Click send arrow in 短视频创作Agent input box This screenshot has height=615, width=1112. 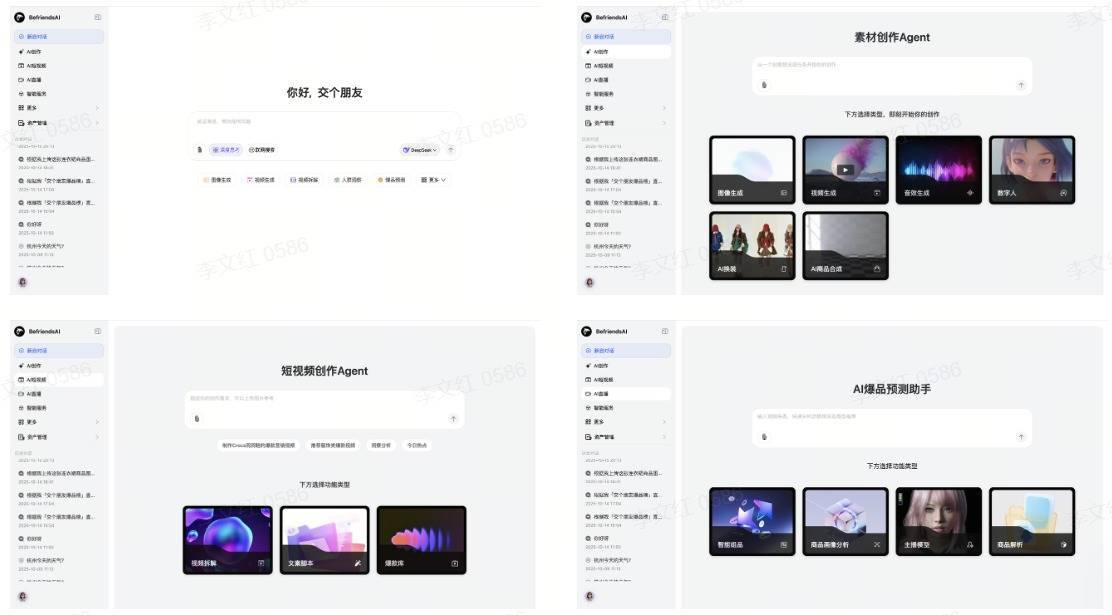[x=453, y=419]
